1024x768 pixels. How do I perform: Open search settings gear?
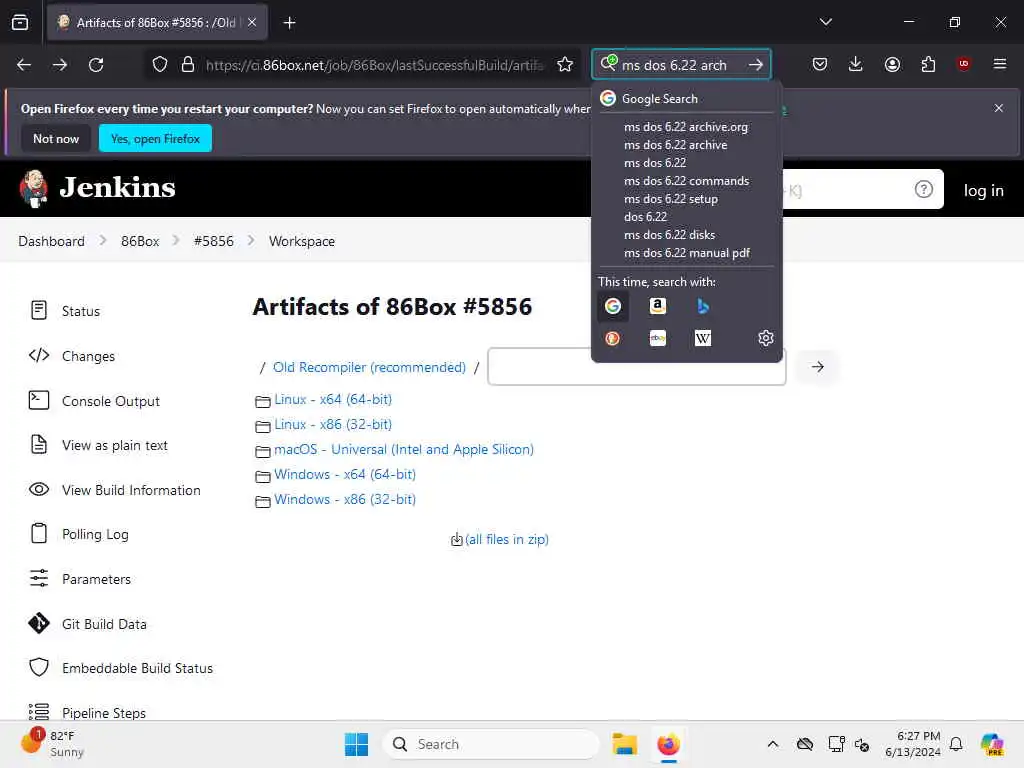[x=765, y=338]
